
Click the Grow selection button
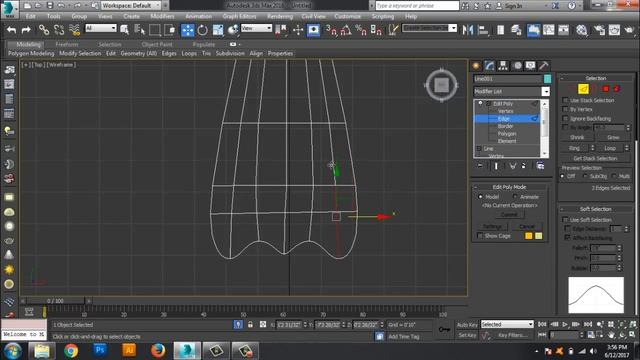tap(613, 138)
